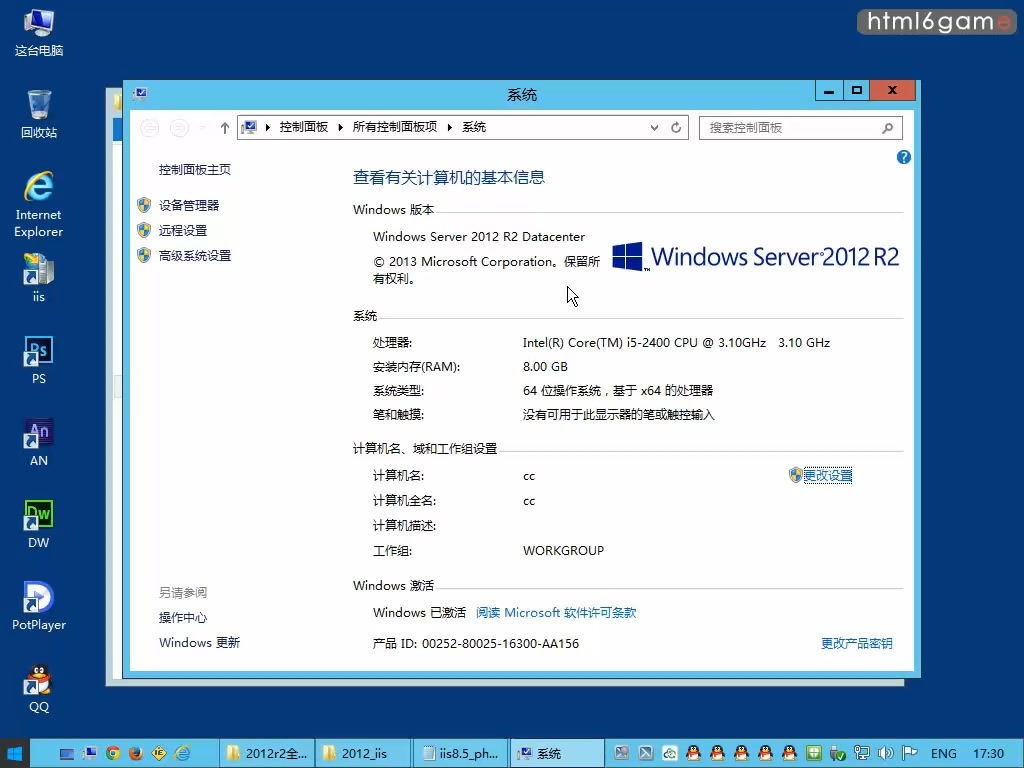This screenshot has width=1024, height=768.
Task: Switch to the 2012_iis taskbar window
Action: (x=363, y=754)
